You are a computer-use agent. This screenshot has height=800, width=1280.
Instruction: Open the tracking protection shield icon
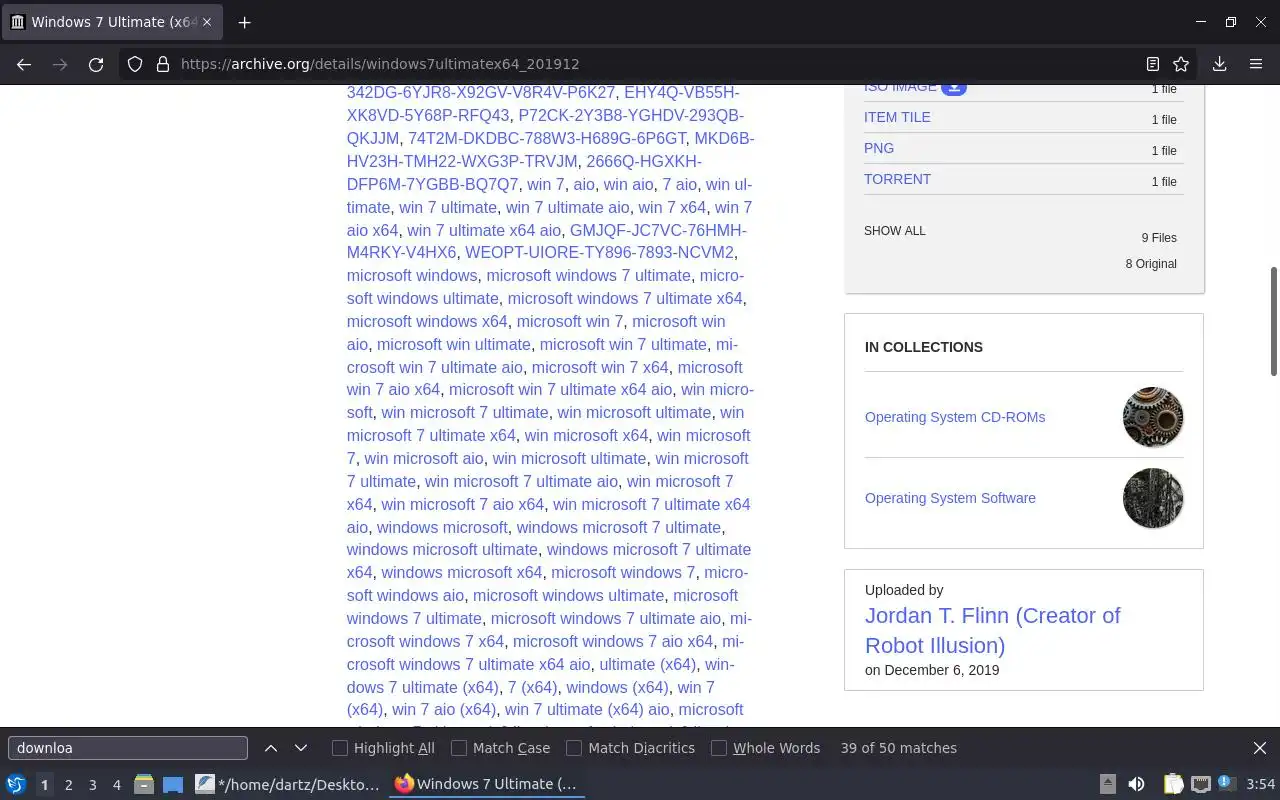[x=135, y=64]
